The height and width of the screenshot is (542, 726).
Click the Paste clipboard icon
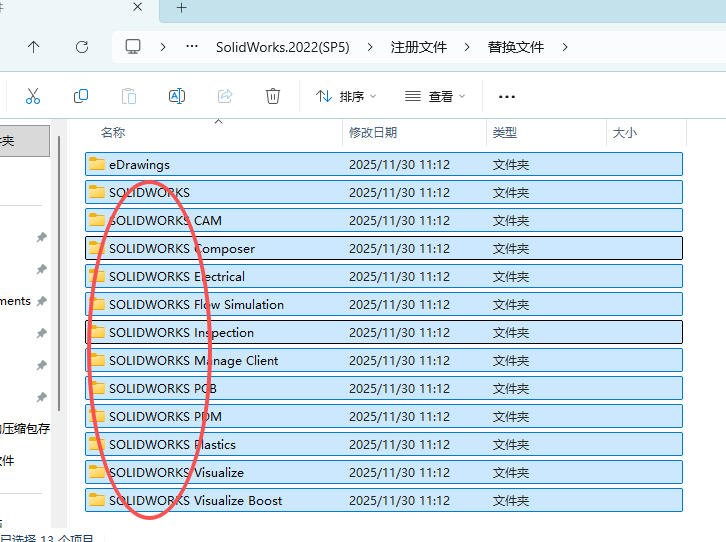pos(129,96)
